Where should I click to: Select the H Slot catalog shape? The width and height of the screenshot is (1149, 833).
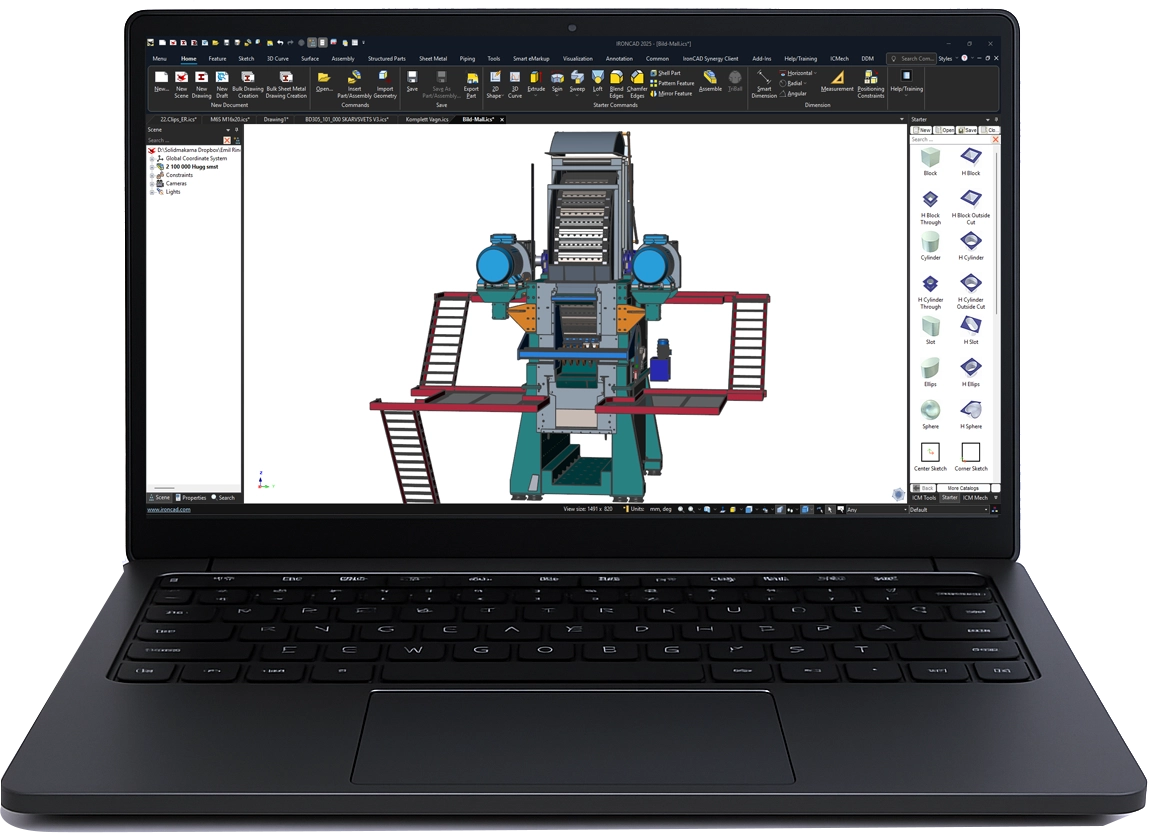pos(971,326)
